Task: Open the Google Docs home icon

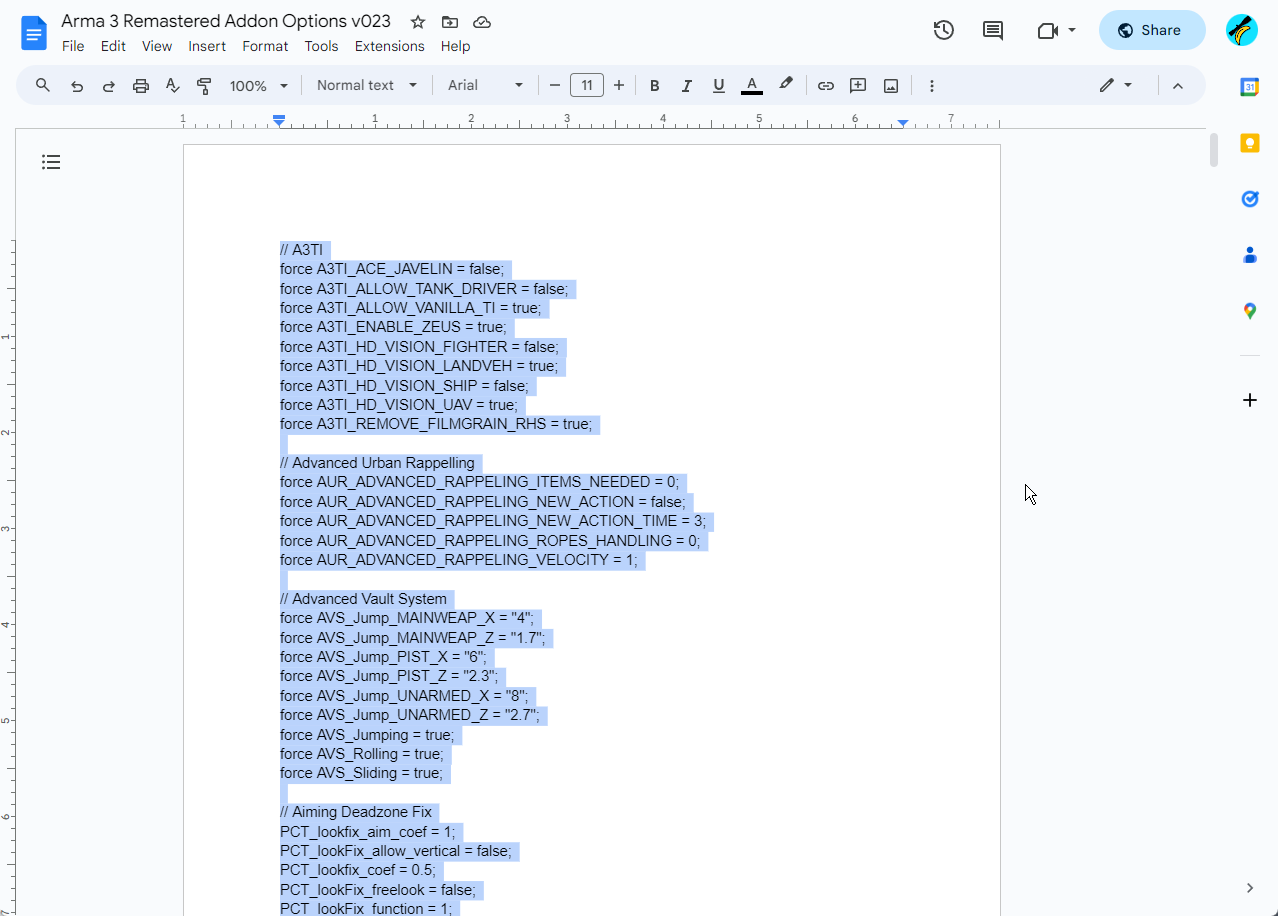Action: tap(34, 33)
